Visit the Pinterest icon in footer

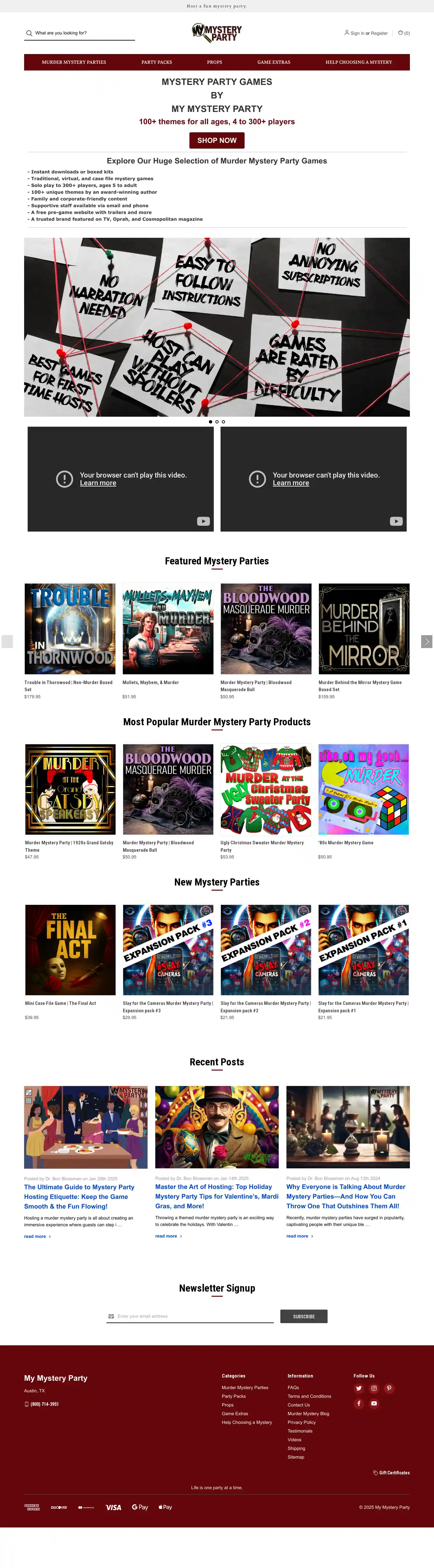(389, 1388)
